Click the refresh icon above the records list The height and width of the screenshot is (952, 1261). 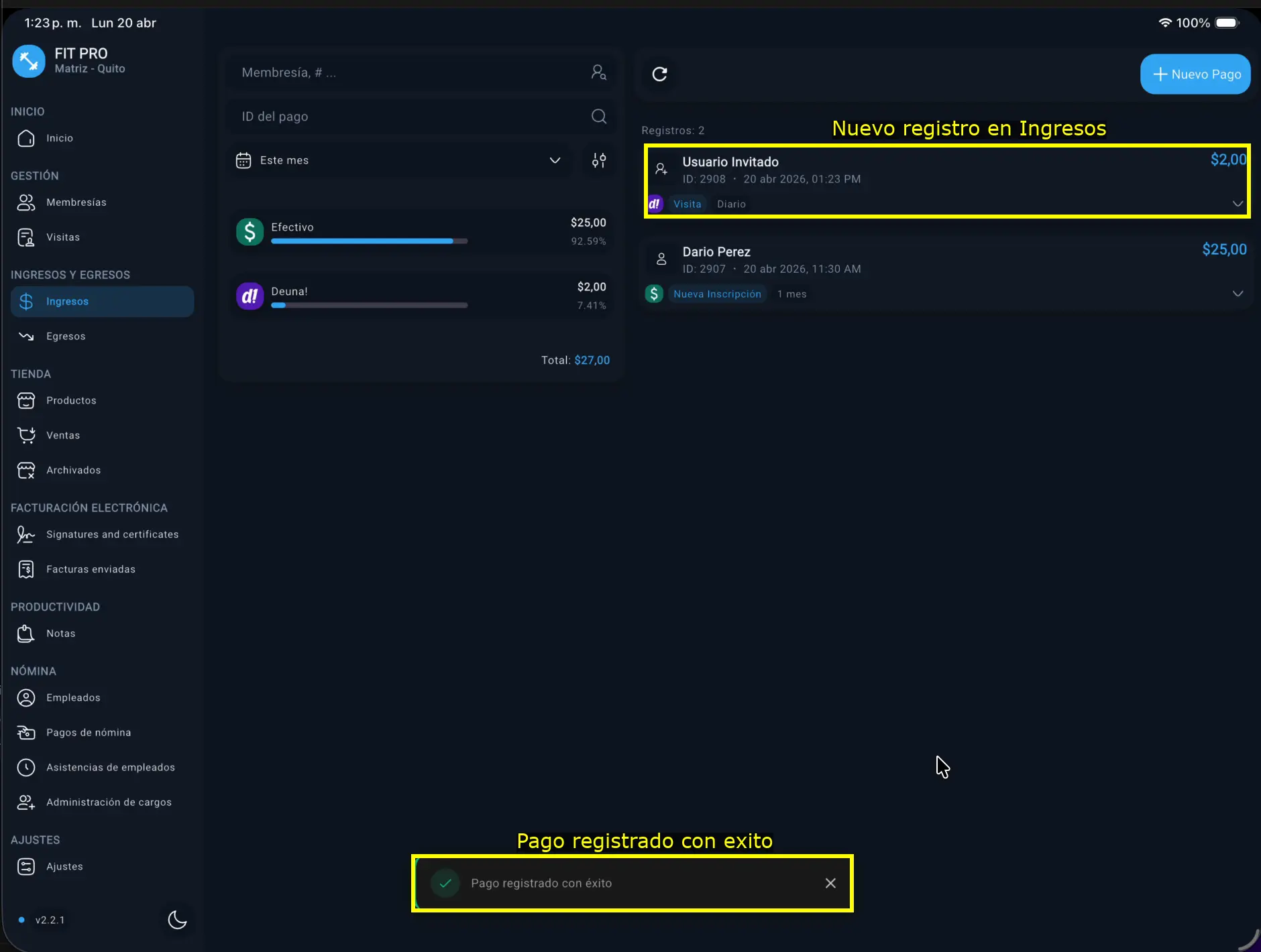(x=659, y=74)
